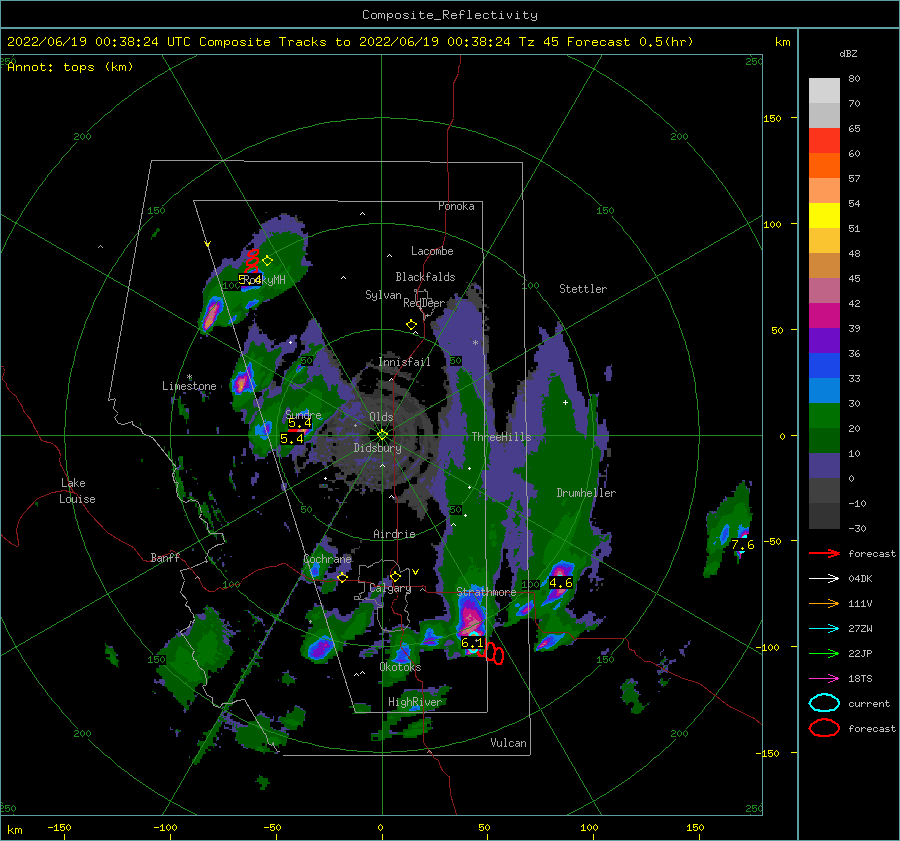Click the Limestone label
This screenshot has height=841, width=900.
[189, 386]
